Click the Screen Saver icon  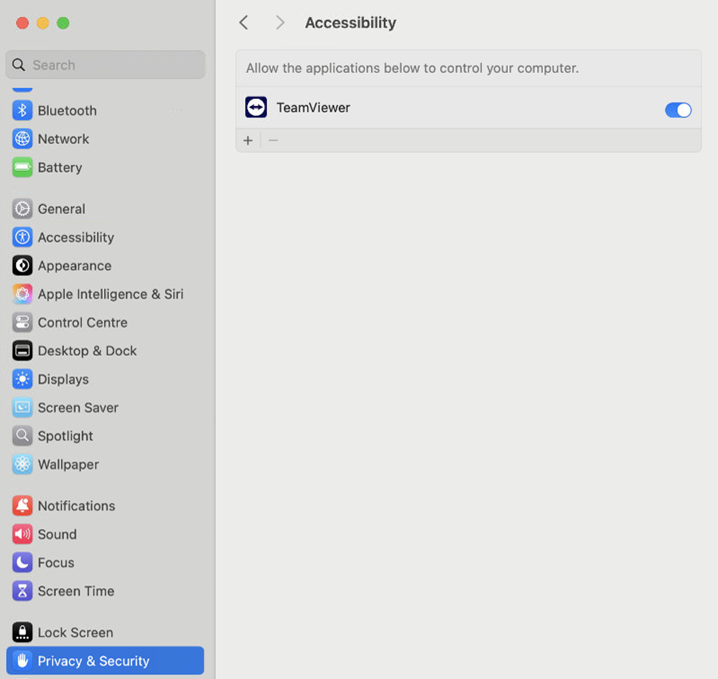coord(22,407)
